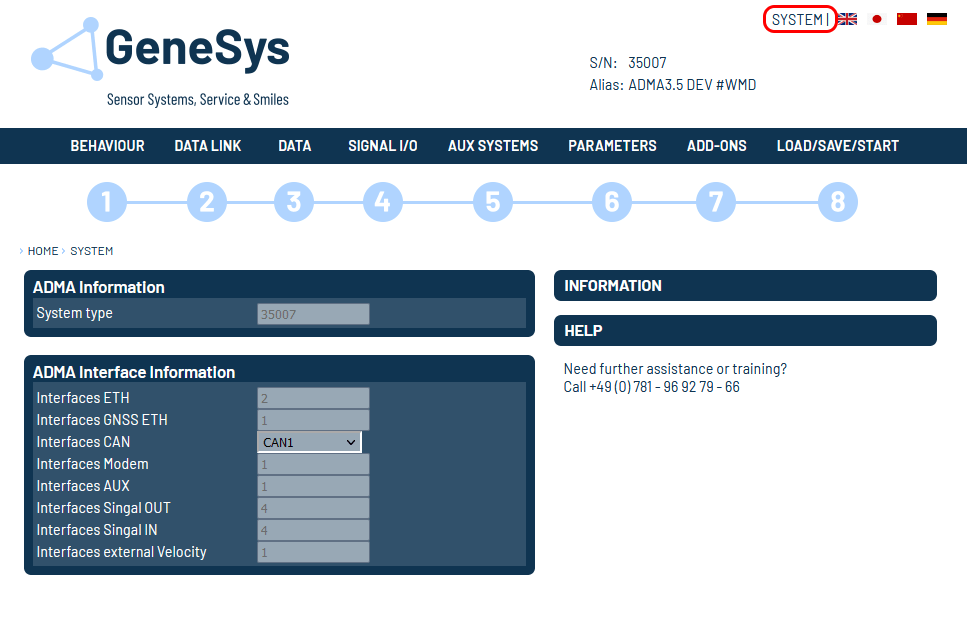The width and height of the screenshot is (967, 643).
Task: Open the DATA menu
Action: click(x=295, y=146)
